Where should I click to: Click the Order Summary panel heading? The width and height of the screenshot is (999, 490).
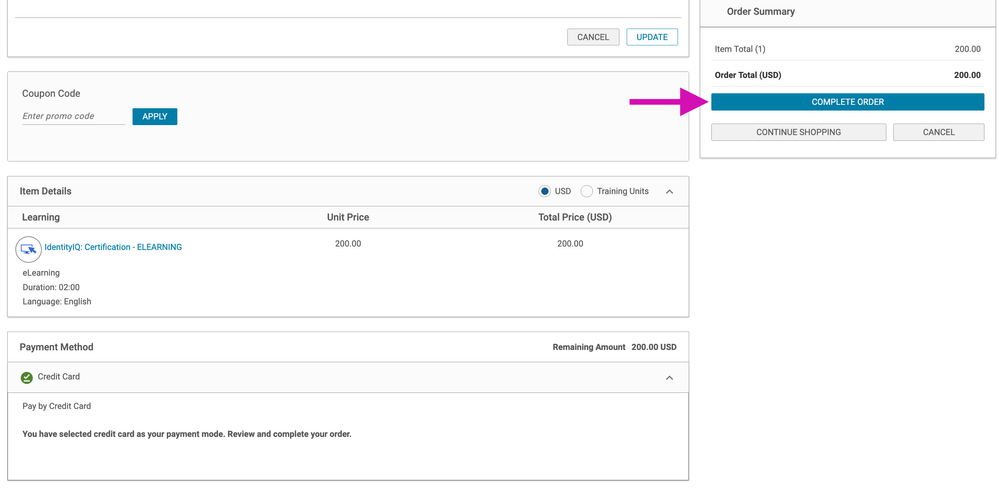click(x=761, y=12)
